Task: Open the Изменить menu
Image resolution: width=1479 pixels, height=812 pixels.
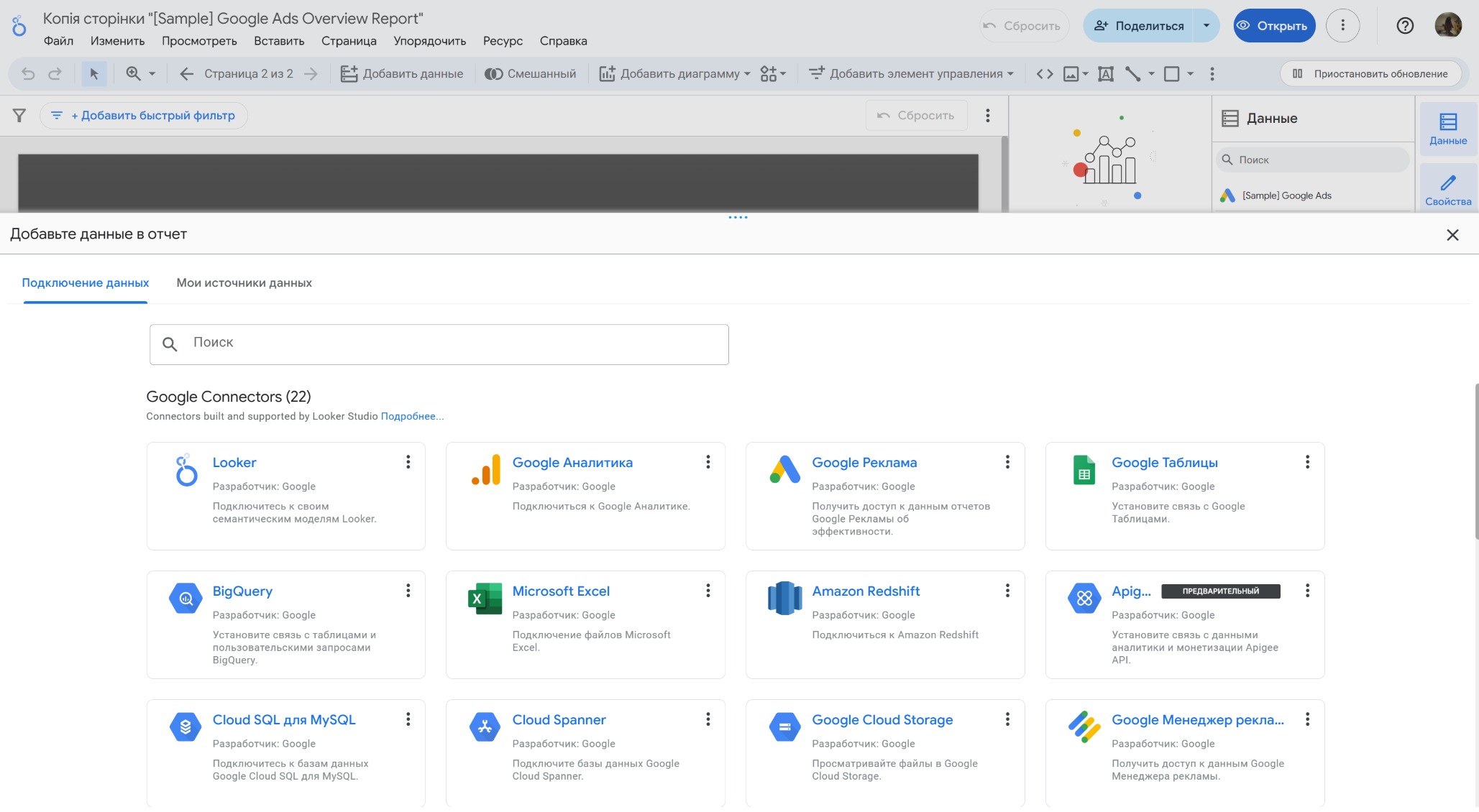Action: 117,41
